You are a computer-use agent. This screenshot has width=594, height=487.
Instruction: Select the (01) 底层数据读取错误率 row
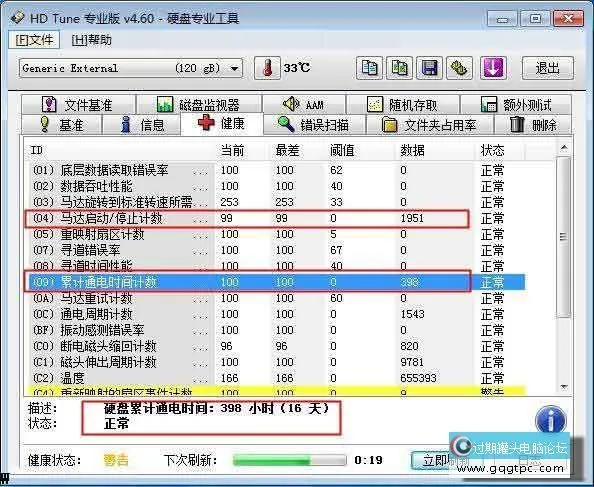(x=277, y=170)
